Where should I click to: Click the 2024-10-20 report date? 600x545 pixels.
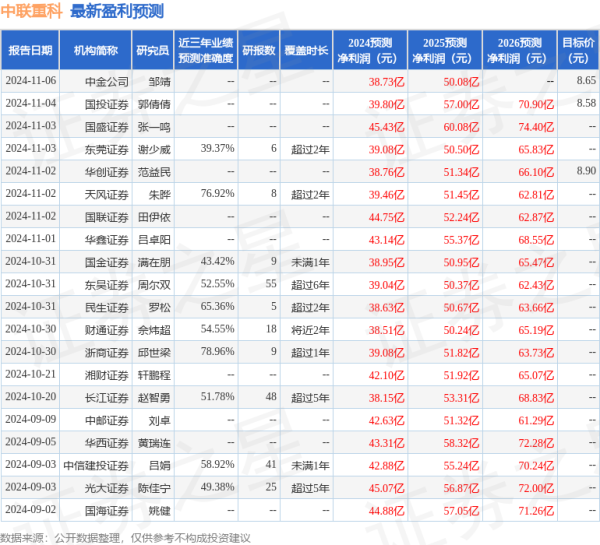[31, 397]
